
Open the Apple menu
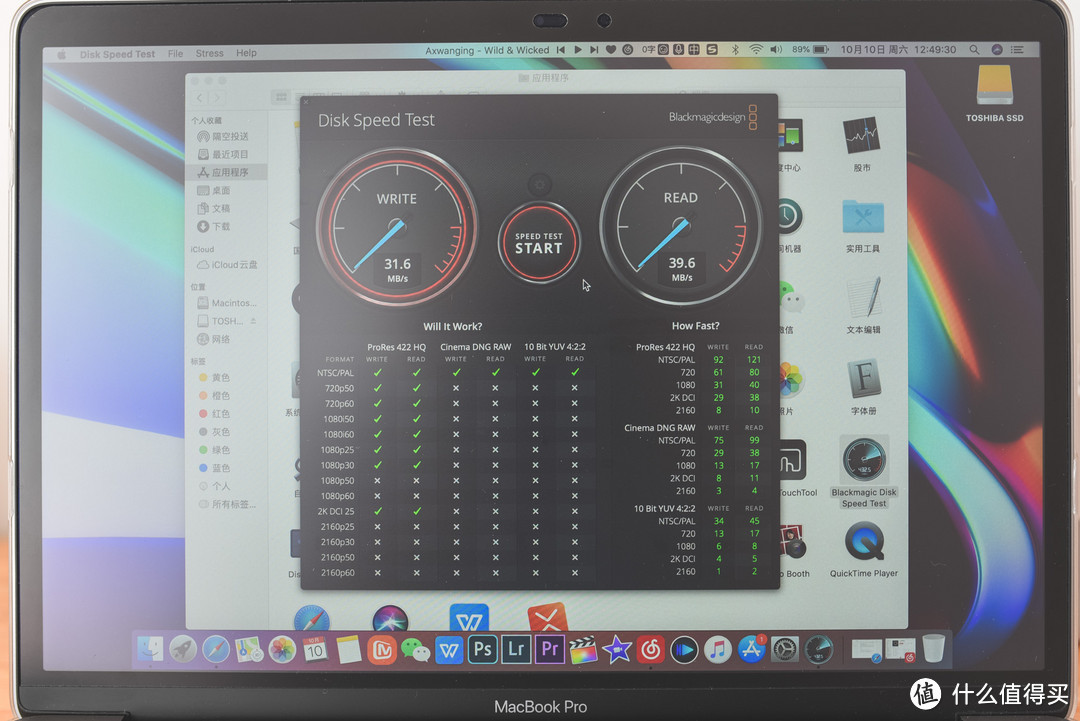pyautogui.click(x=61, y=54)
